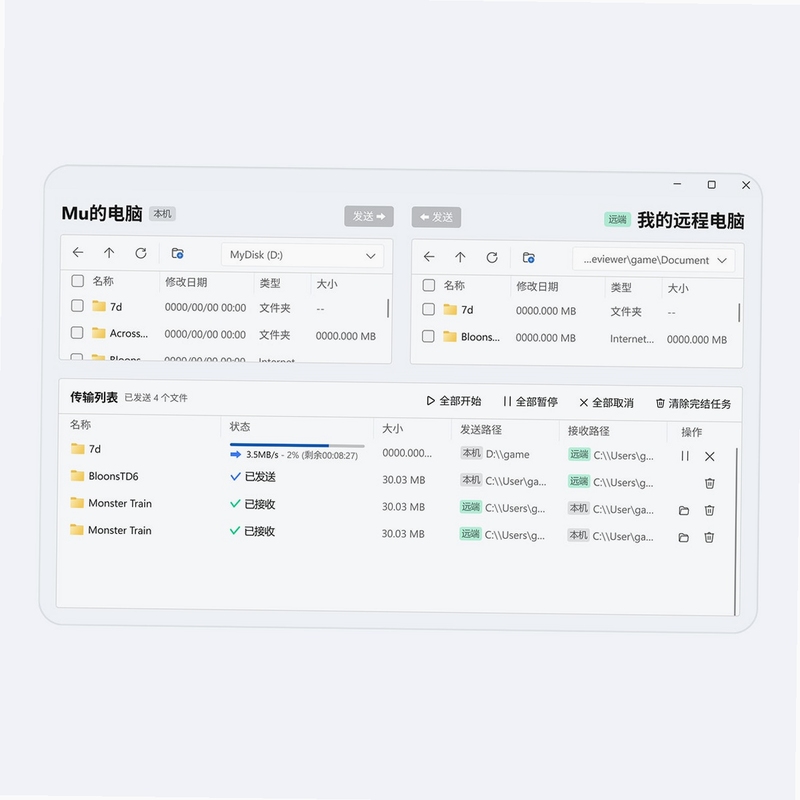Open folder of first Monster Train transfer
Image resolution: width=800 pixels, height=800 pixels.
tap(684, 510)
